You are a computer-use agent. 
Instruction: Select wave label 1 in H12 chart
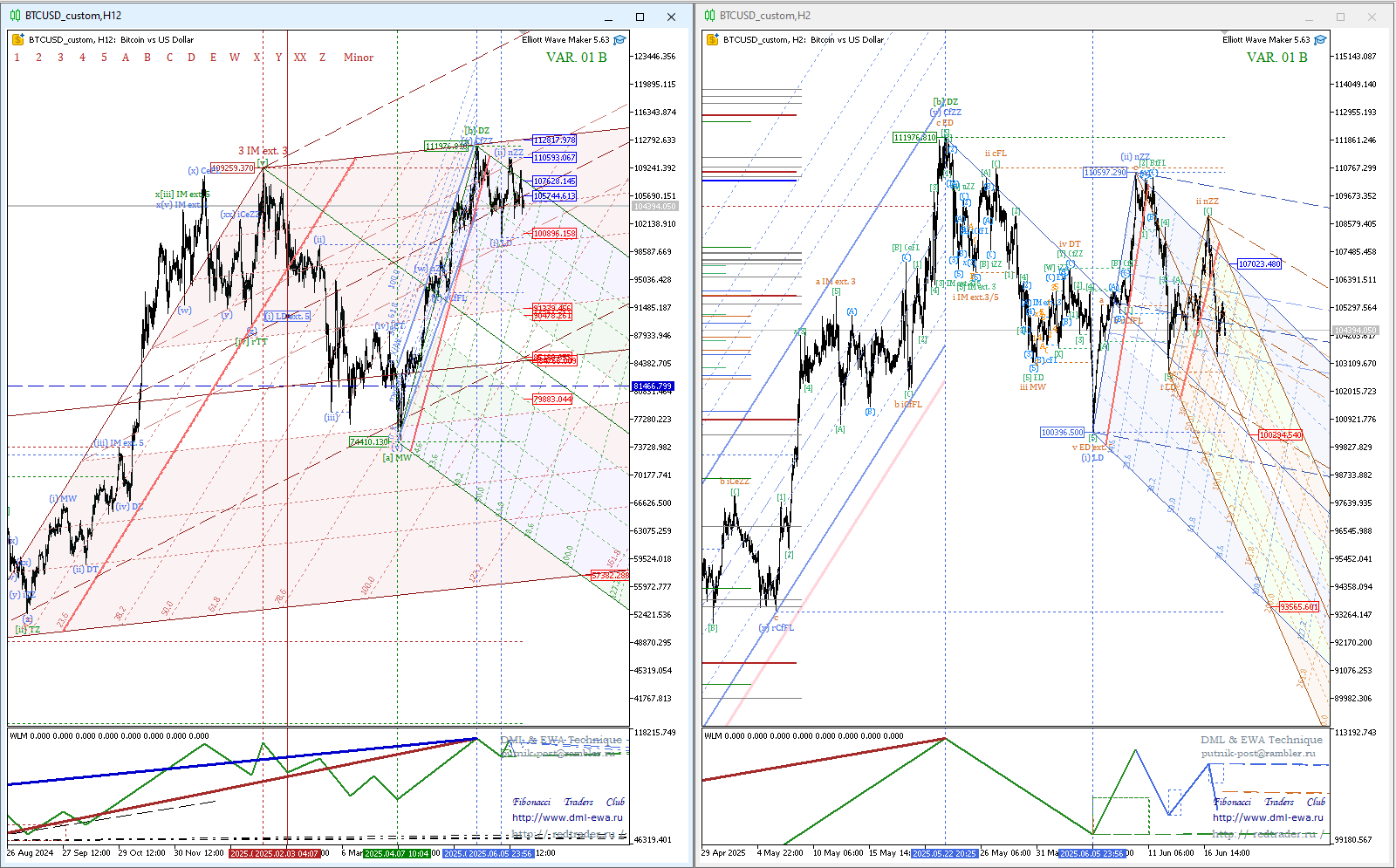17,58
